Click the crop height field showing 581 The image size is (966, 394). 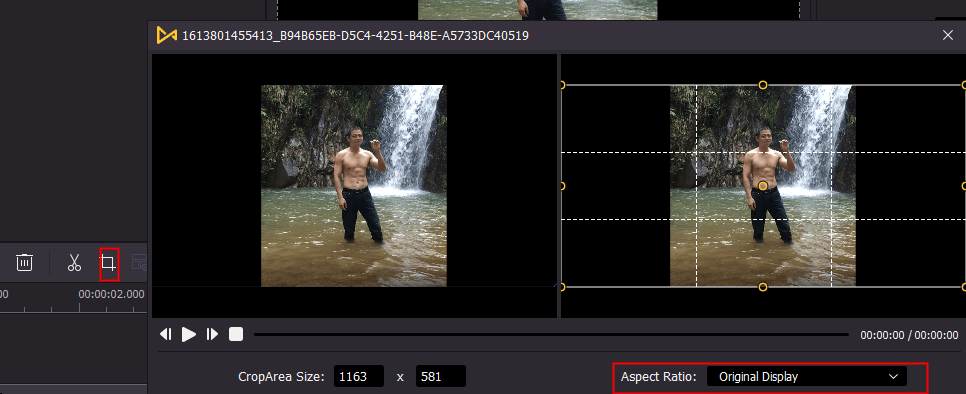point(440,376)
